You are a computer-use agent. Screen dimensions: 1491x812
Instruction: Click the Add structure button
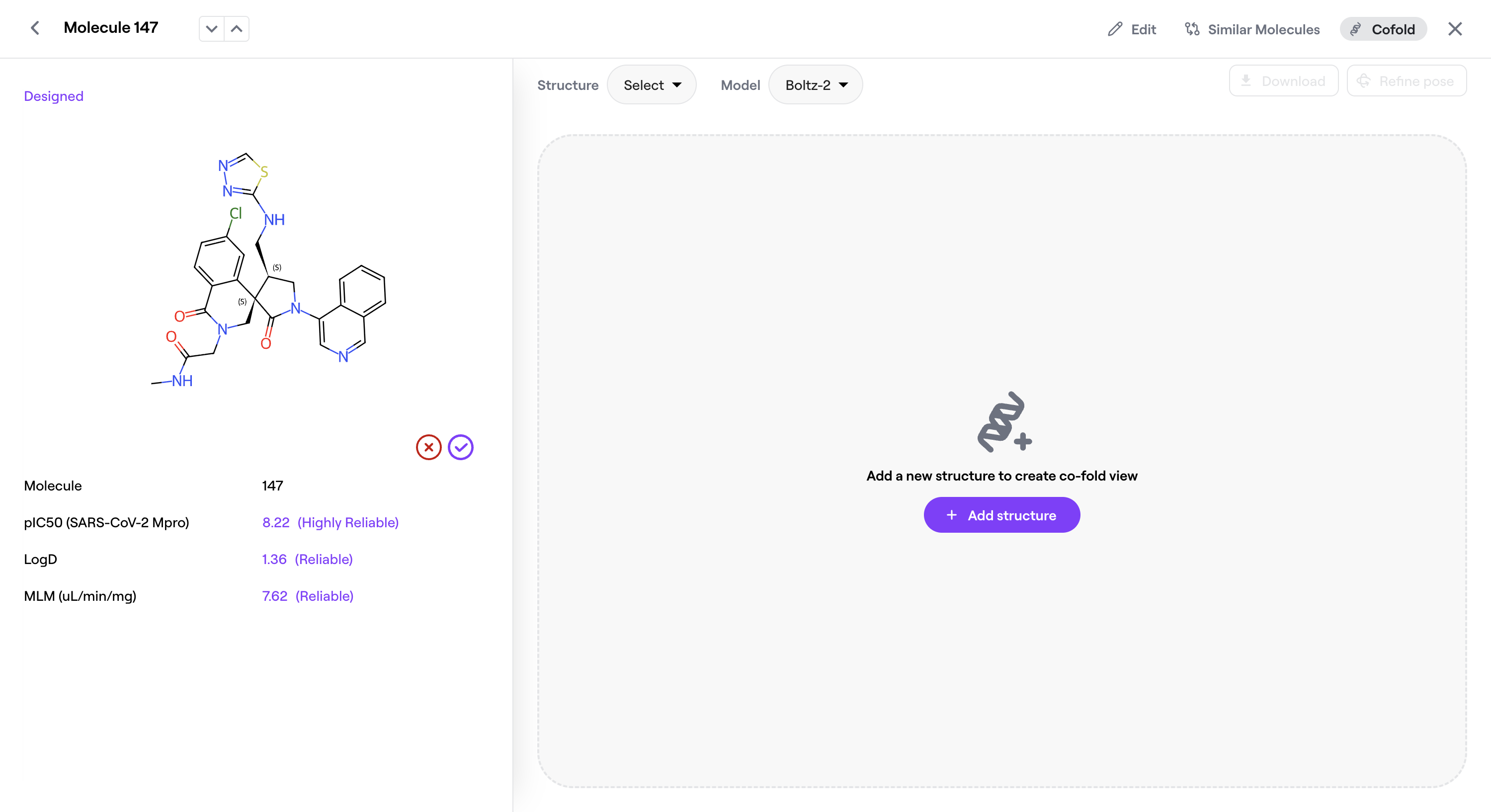(x=1001, y=515)
